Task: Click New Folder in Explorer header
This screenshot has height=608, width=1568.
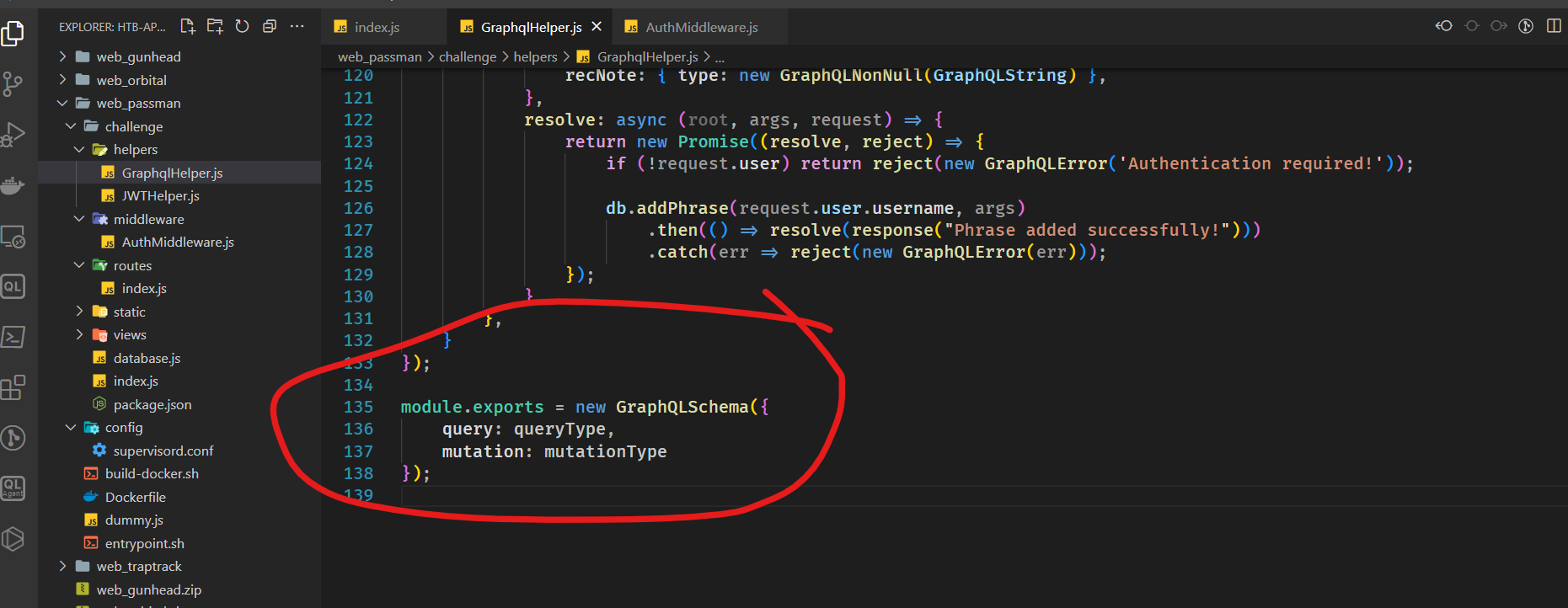Action: [x=215, y=27]
